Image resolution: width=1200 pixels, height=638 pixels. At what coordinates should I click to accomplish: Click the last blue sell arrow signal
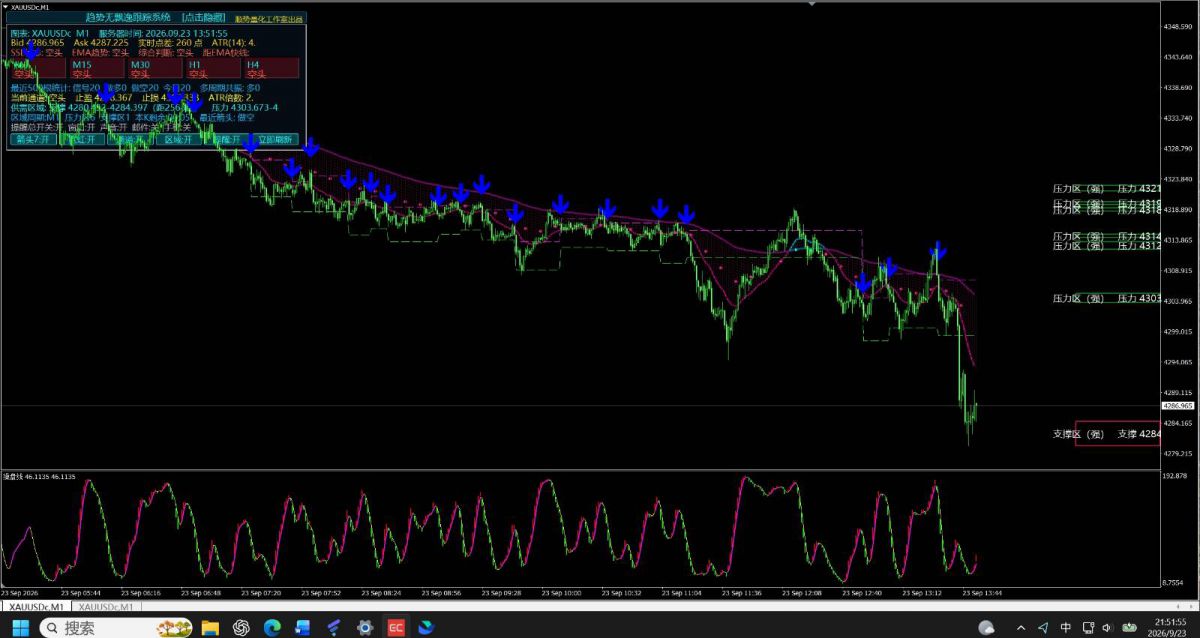pyautogui.click(x=938, y=249)
